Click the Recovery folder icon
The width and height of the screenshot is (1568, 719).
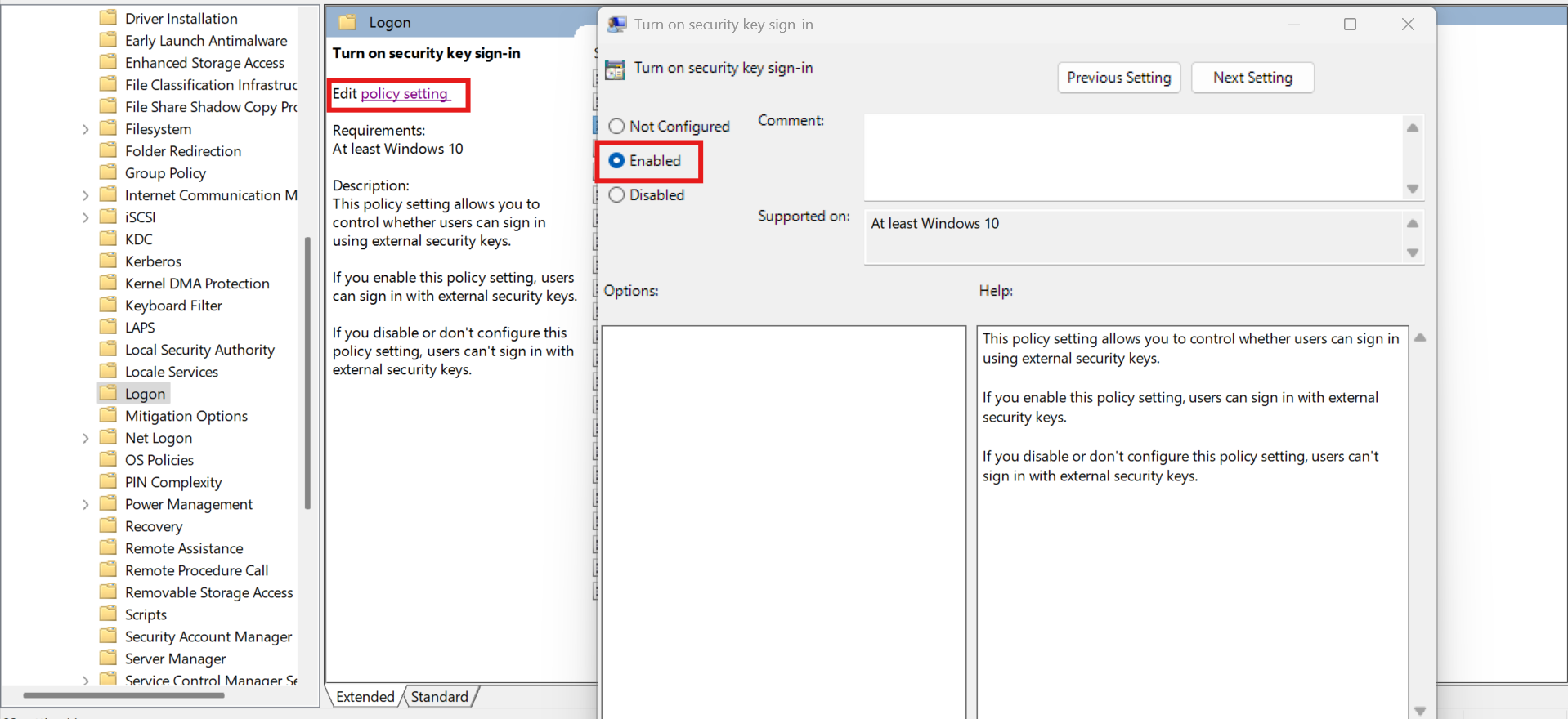(108, 525)
